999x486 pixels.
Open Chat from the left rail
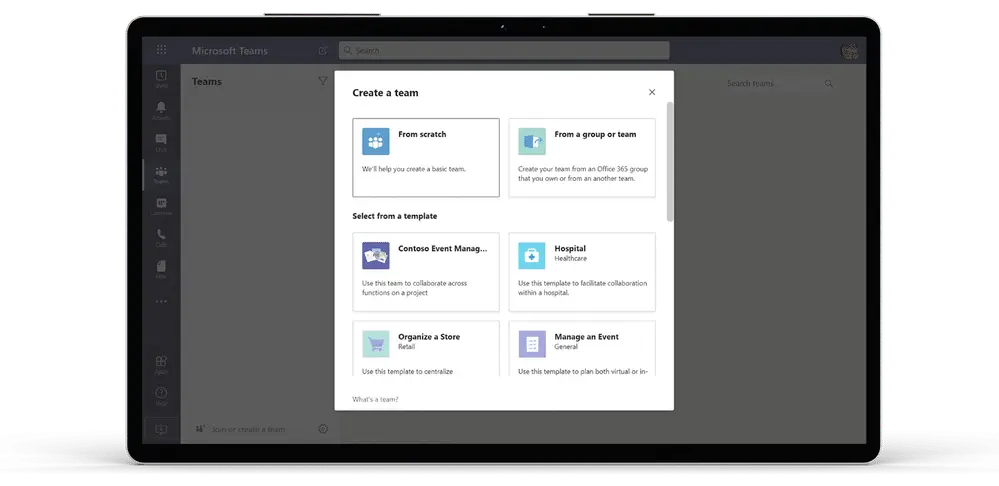click(161, 143)
